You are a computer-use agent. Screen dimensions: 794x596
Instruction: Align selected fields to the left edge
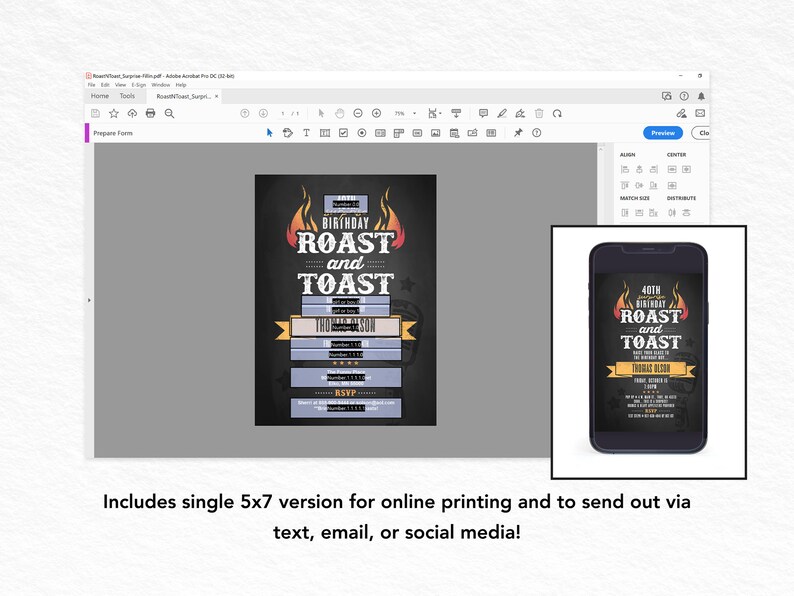[625, 169]
